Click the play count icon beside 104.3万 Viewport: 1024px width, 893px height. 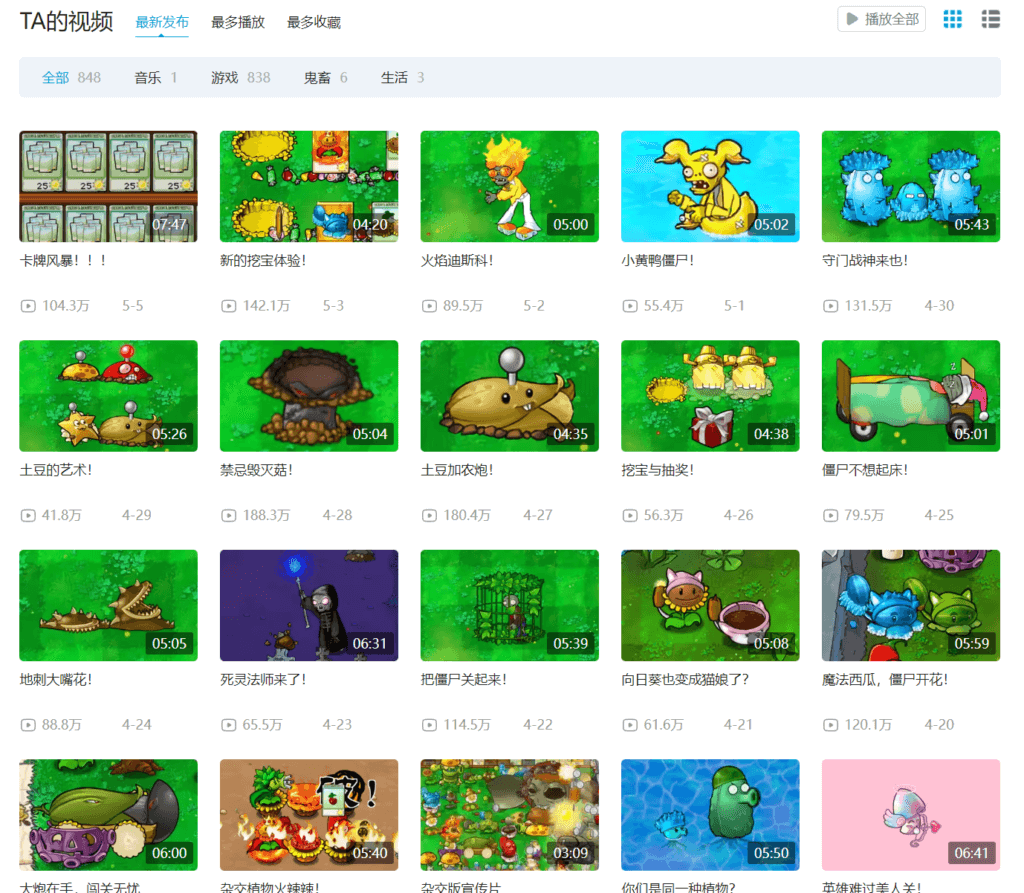28,306
